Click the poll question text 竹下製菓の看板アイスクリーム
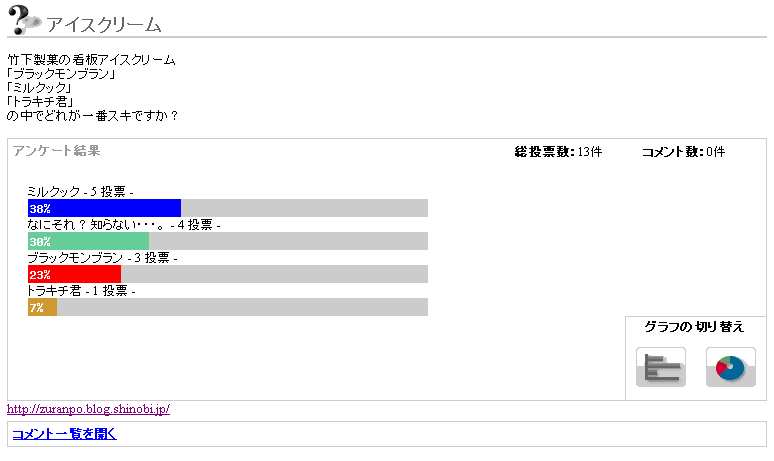Image resolution: width=774 pixels, height=461 pixels. pos(91,60)
